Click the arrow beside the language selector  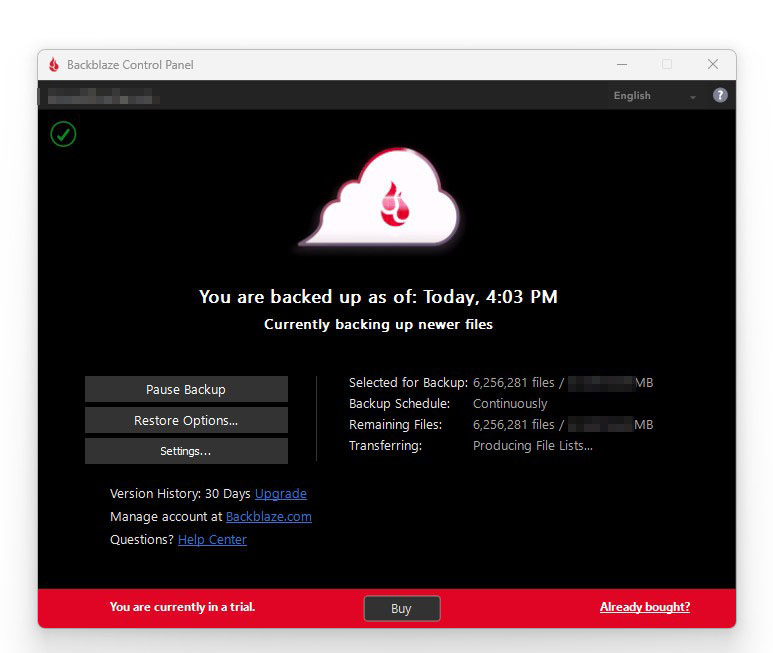[692, 97]
